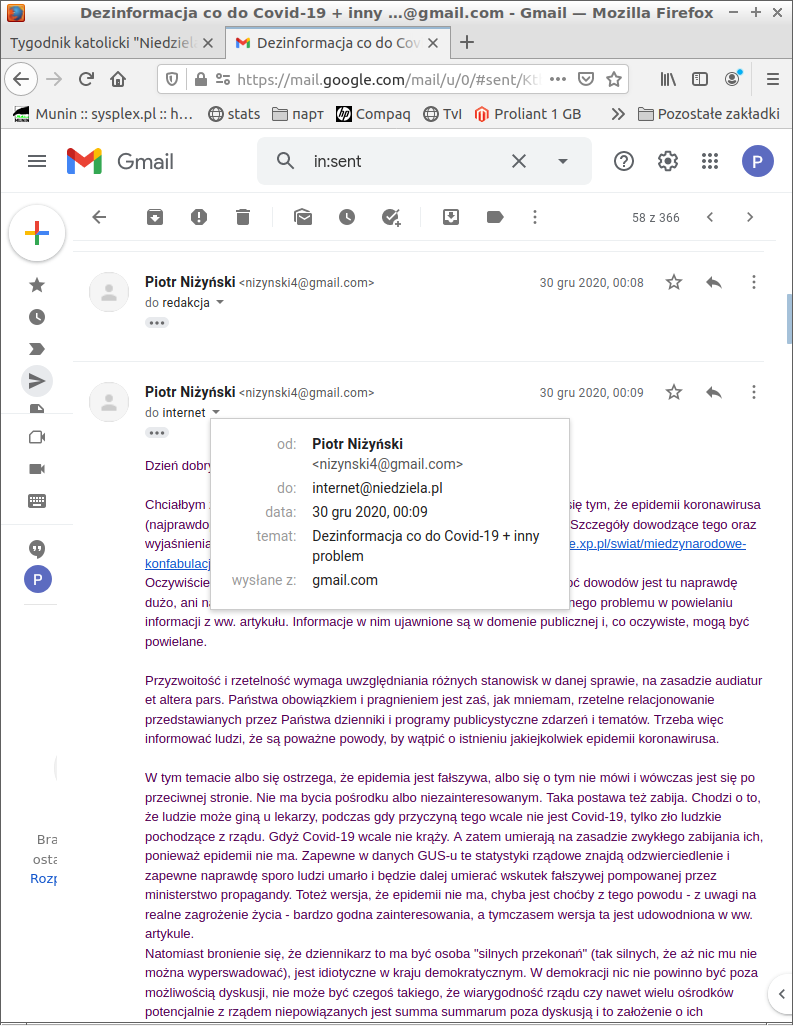Star the 00:09 message to internet
This screenshot has height=1026, width=793.
tap(674, 393)
